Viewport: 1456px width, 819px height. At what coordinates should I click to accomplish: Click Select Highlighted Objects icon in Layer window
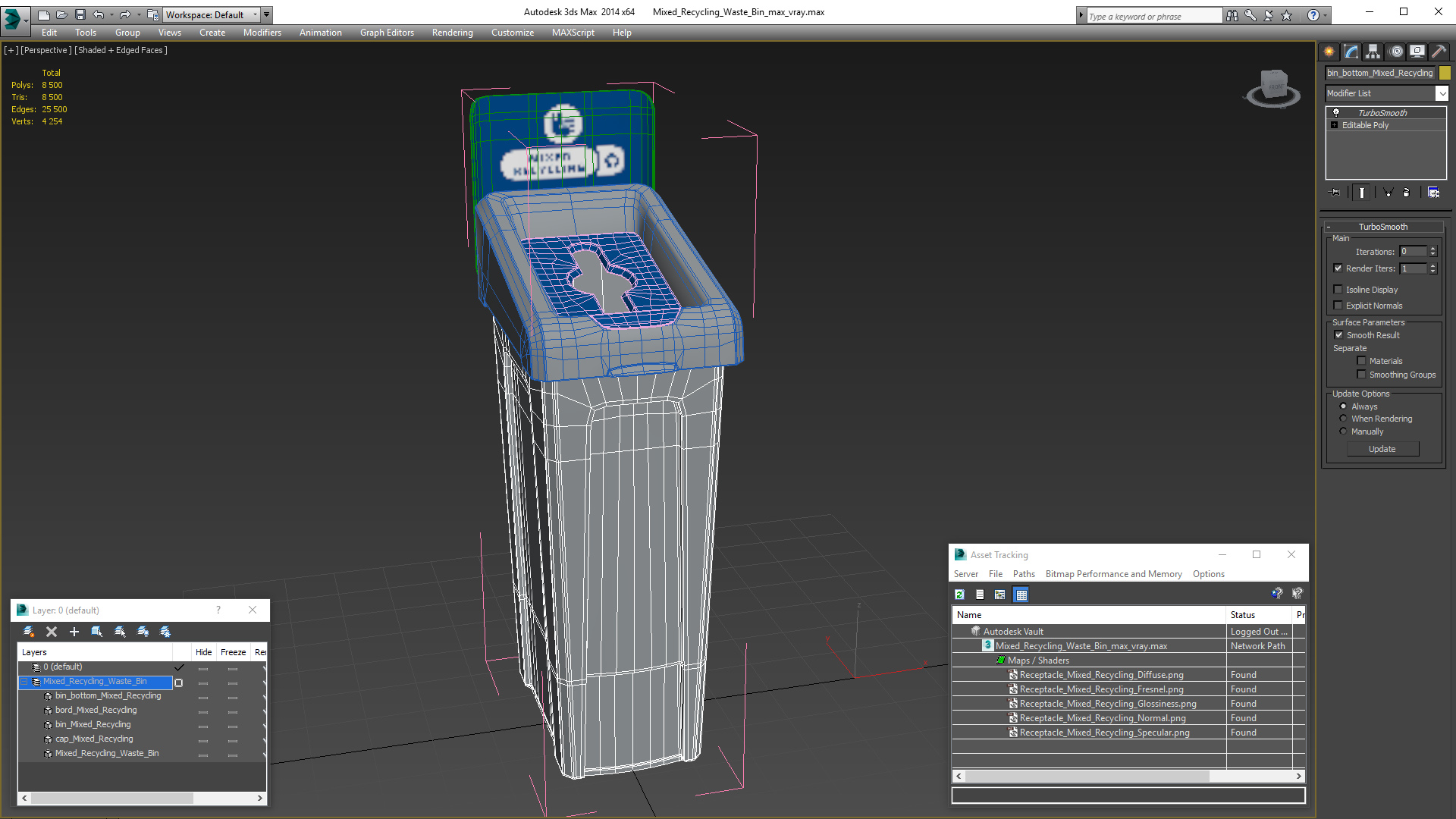coord(97,632)
